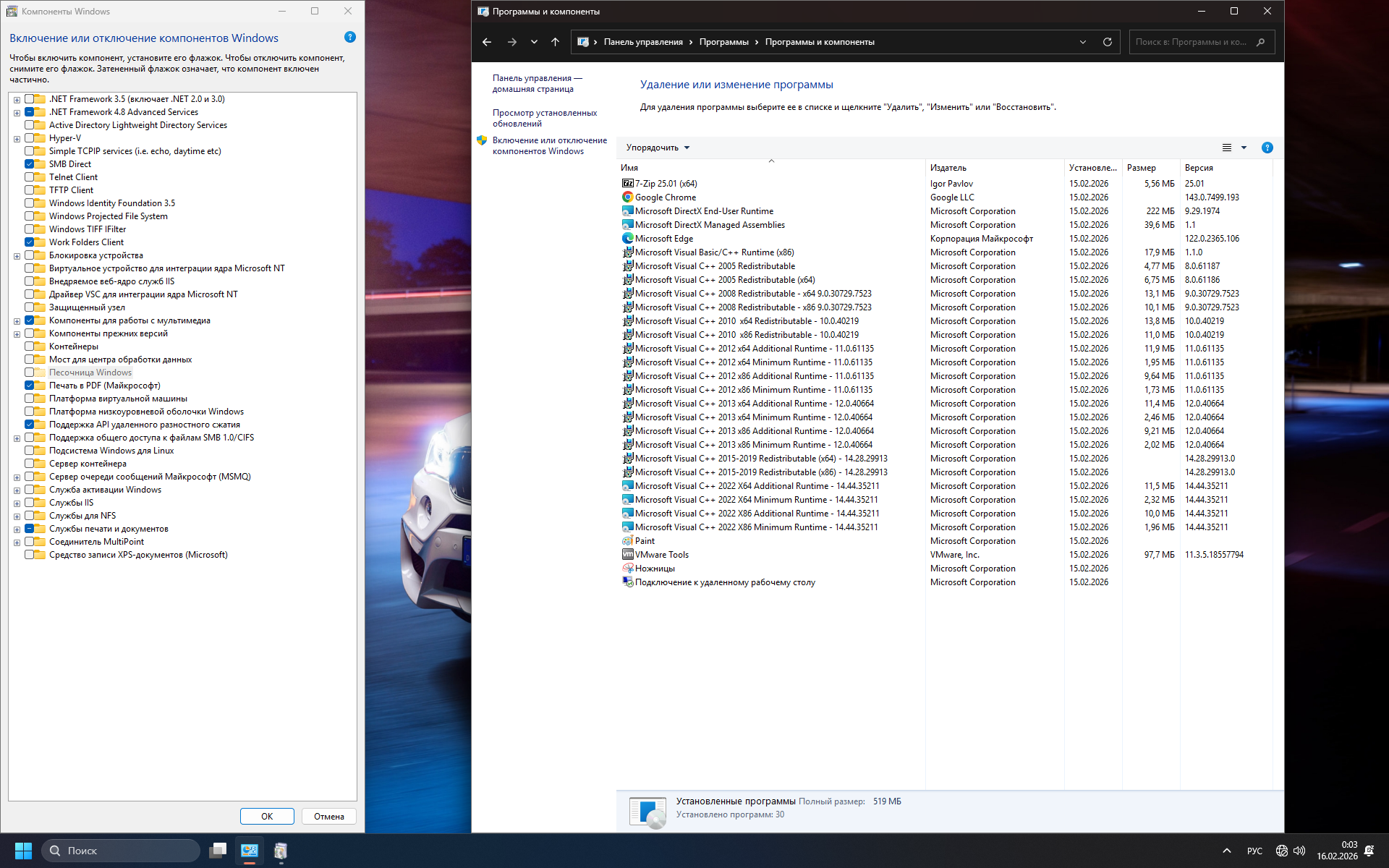Click the VMware Tools program icon
The image size is (1389, 868).
click(x=627, y=555)
